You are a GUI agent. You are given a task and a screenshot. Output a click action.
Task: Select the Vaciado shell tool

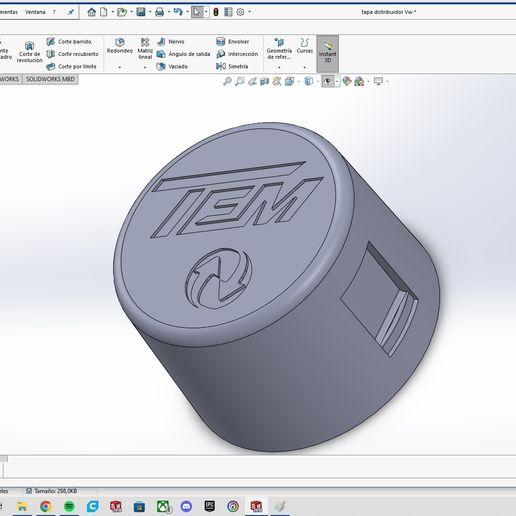pos(172,66)
